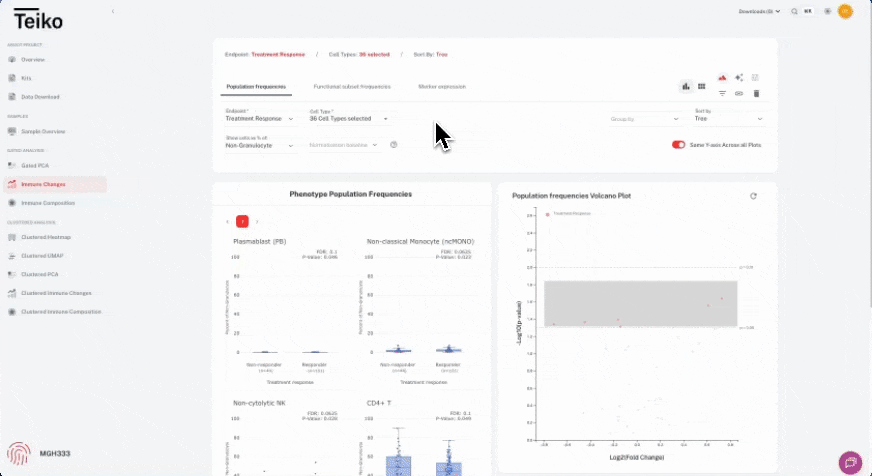This screenshot has height=476, width=872.
Task: Open the Normalization baseline dropdown
Action: coord(344,145)
